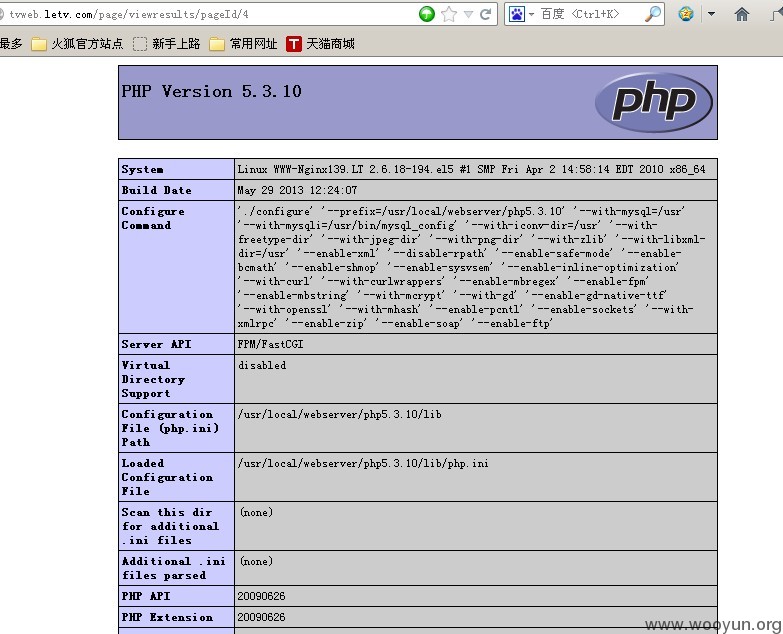This screenshot has height=634, width=783.
Task: Open dropdown arrow next to face icon
Action: click(x=712, y=14)
